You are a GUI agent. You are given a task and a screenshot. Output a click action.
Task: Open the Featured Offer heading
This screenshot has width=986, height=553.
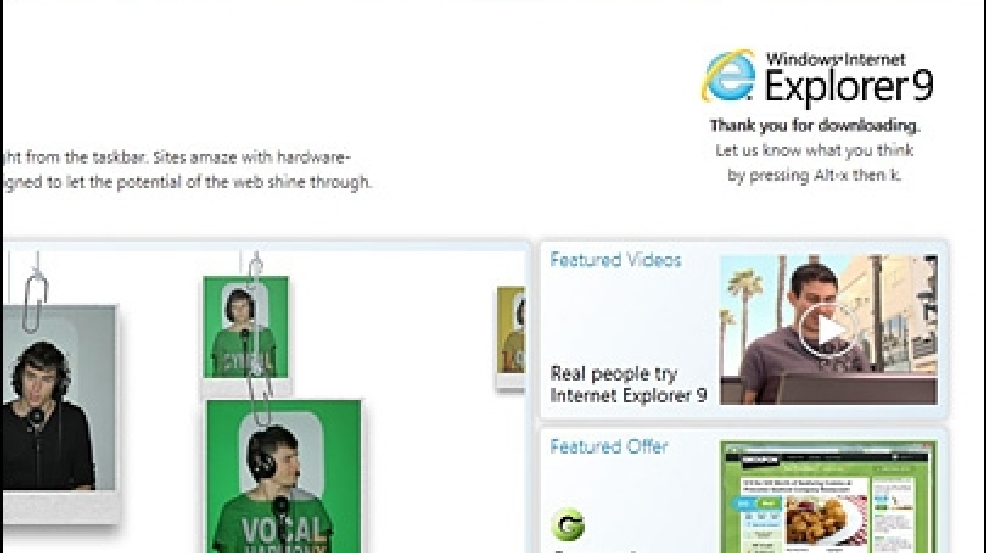pyautogui.click(x=609, y=447)
